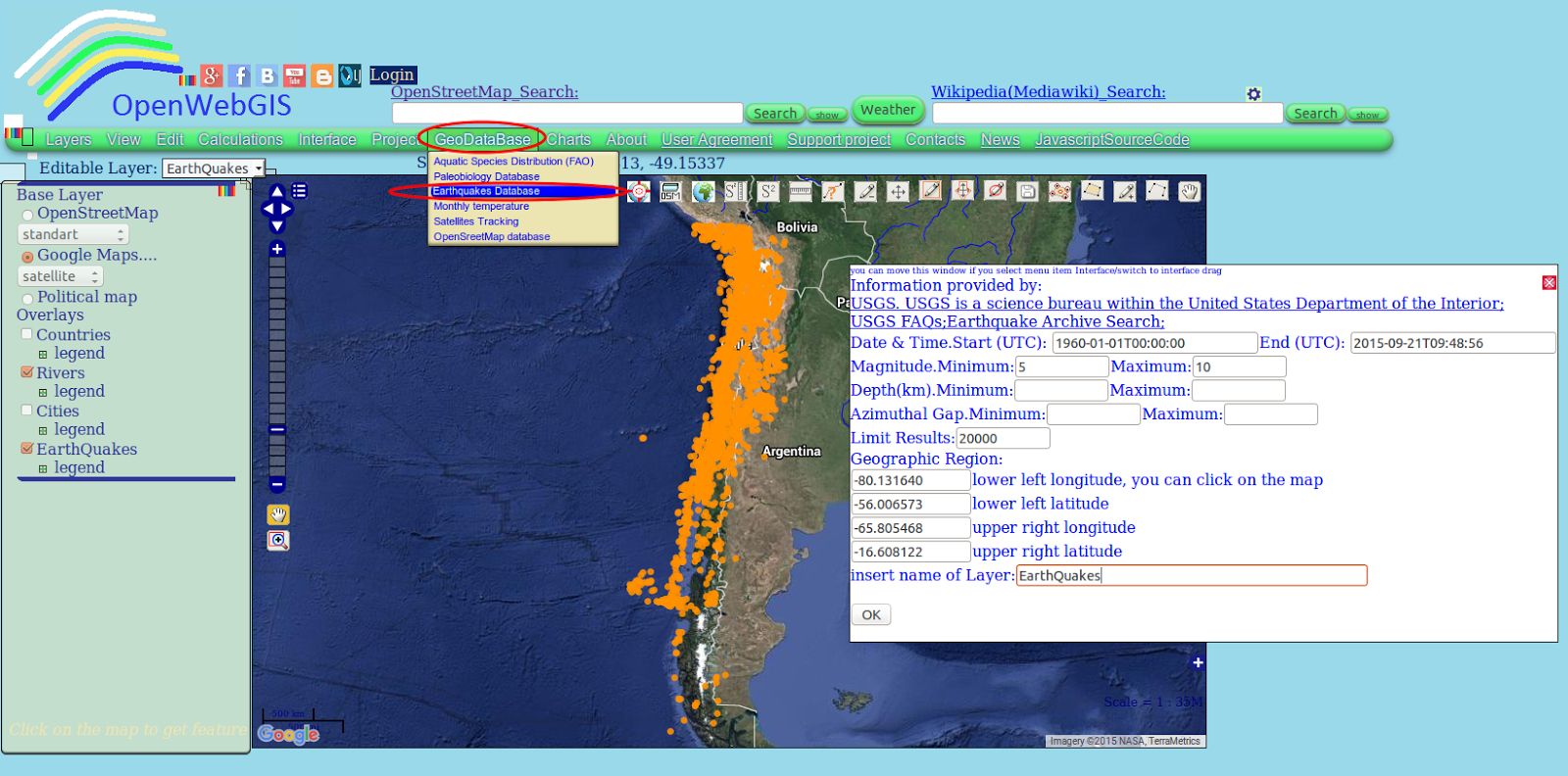This screenshot has width=1568, height=776.
Task: Click the Google Plus social icon
Action: [x=212, y=75]
